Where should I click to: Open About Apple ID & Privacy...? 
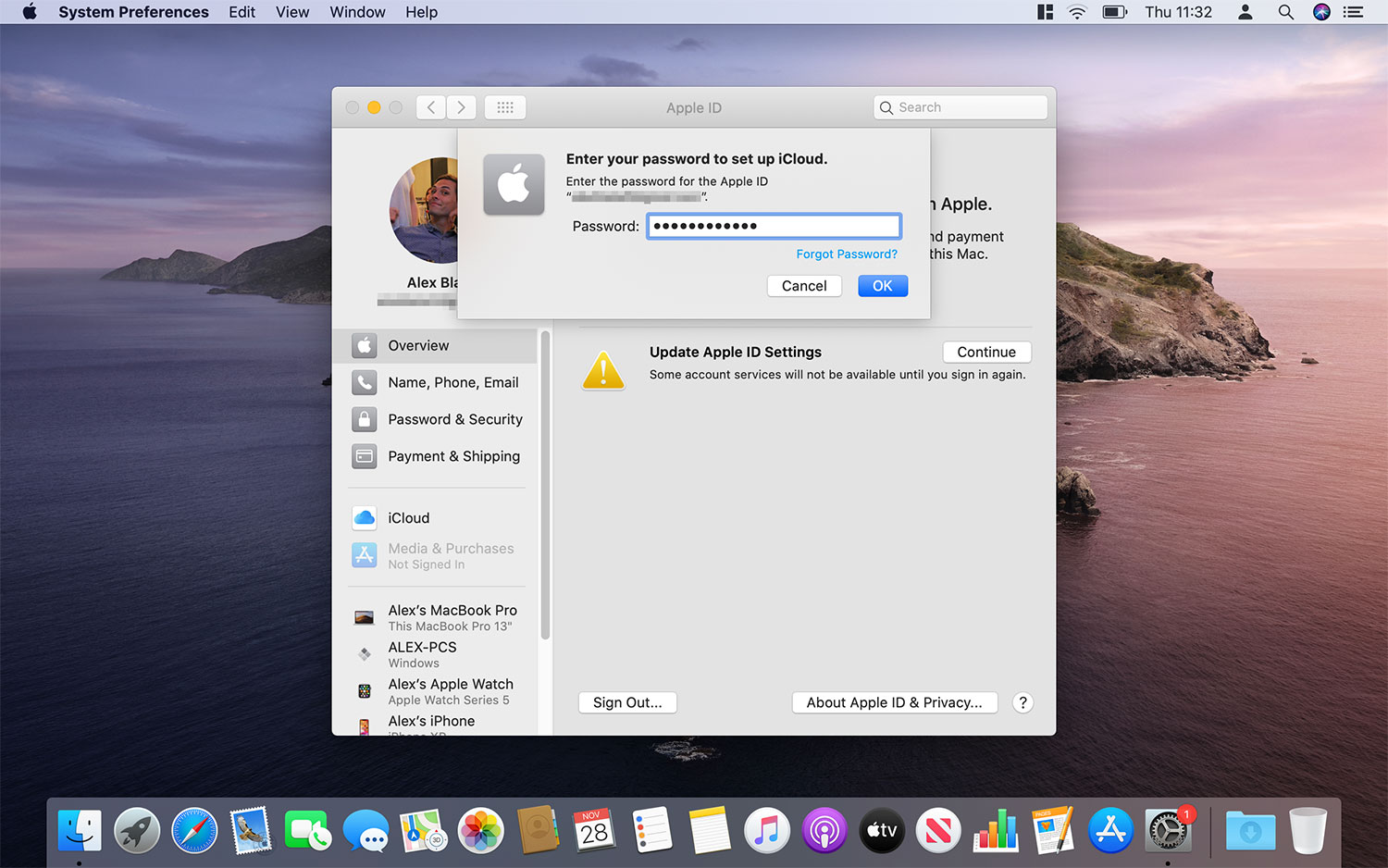coord(894,702)
